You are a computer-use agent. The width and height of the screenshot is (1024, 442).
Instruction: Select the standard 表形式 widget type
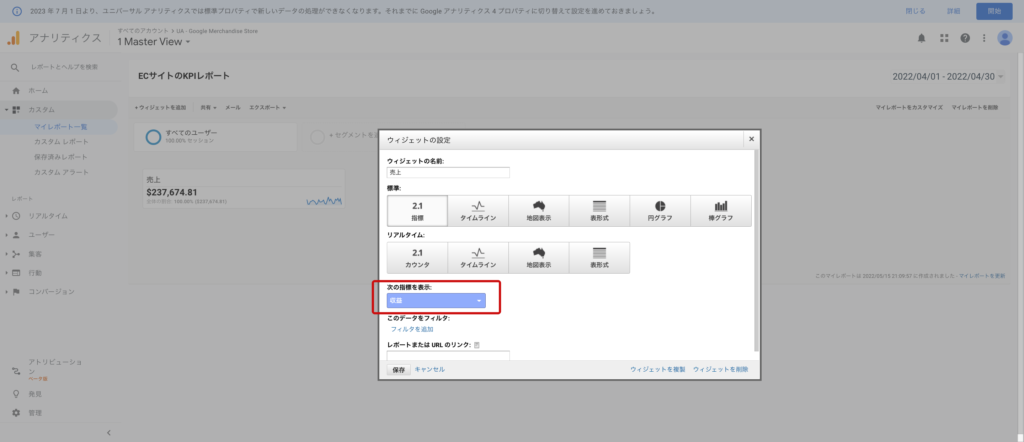[600, 211]
